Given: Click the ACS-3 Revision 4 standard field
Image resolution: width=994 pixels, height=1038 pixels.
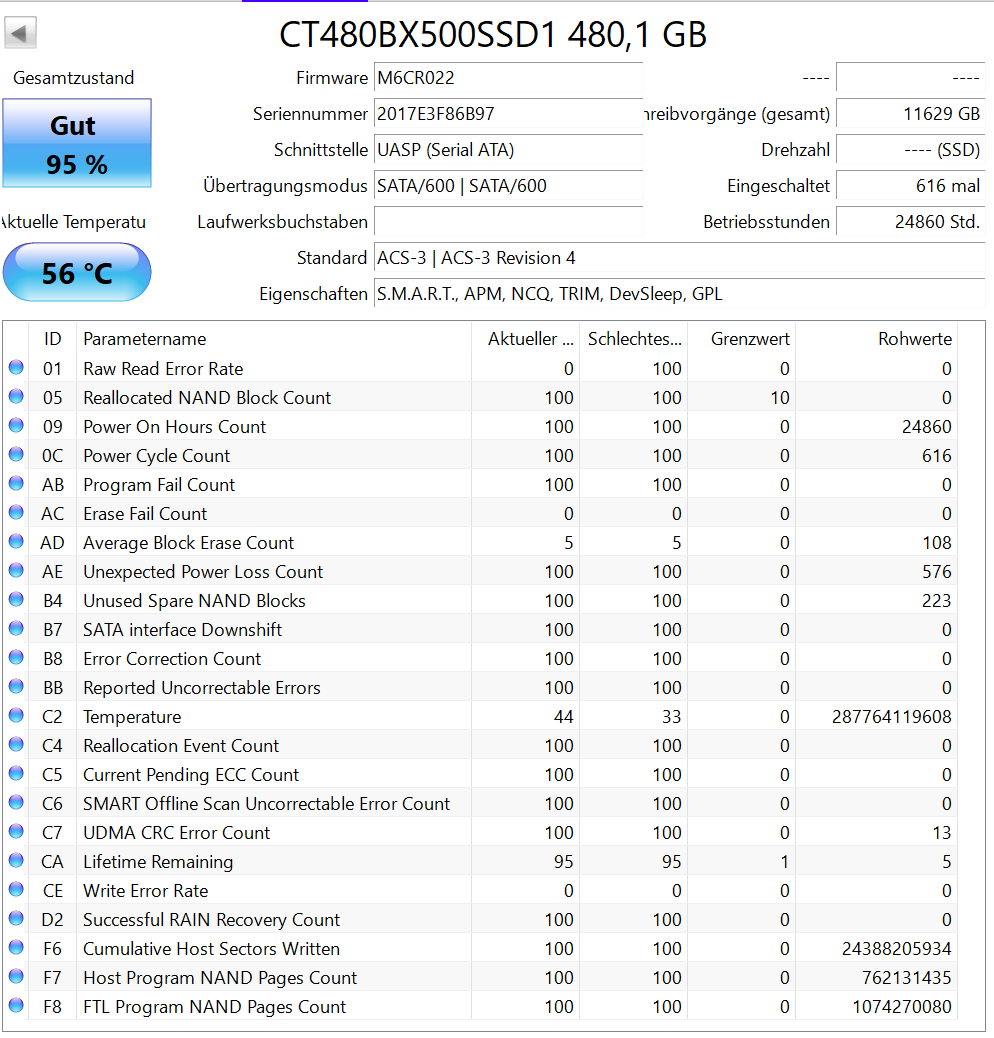Looking at the screenshot, I should click(x=680, y=258).
